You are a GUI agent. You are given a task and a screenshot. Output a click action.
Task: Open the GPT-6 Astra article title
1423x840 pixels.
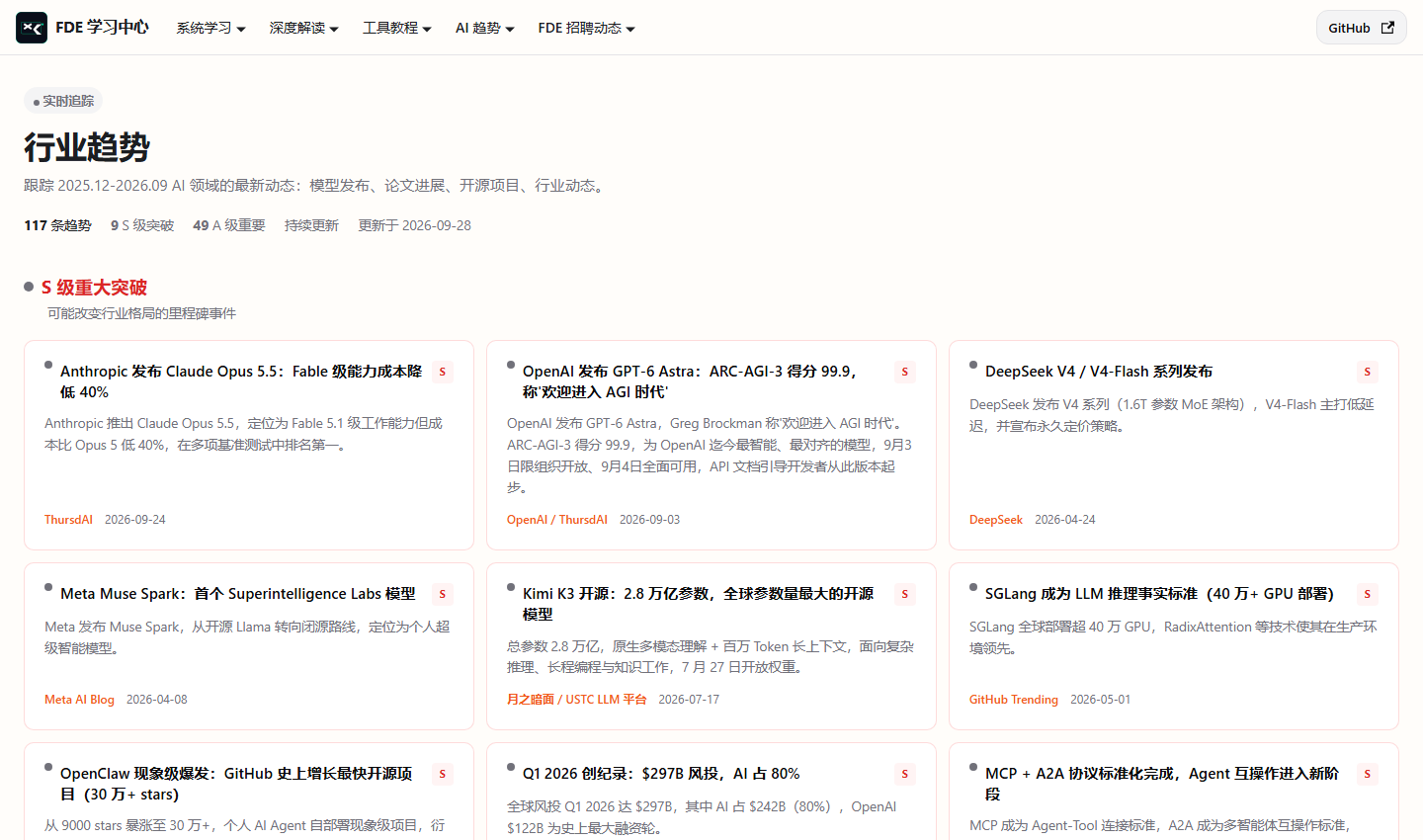pyautogui.click(x=690, y=381)
